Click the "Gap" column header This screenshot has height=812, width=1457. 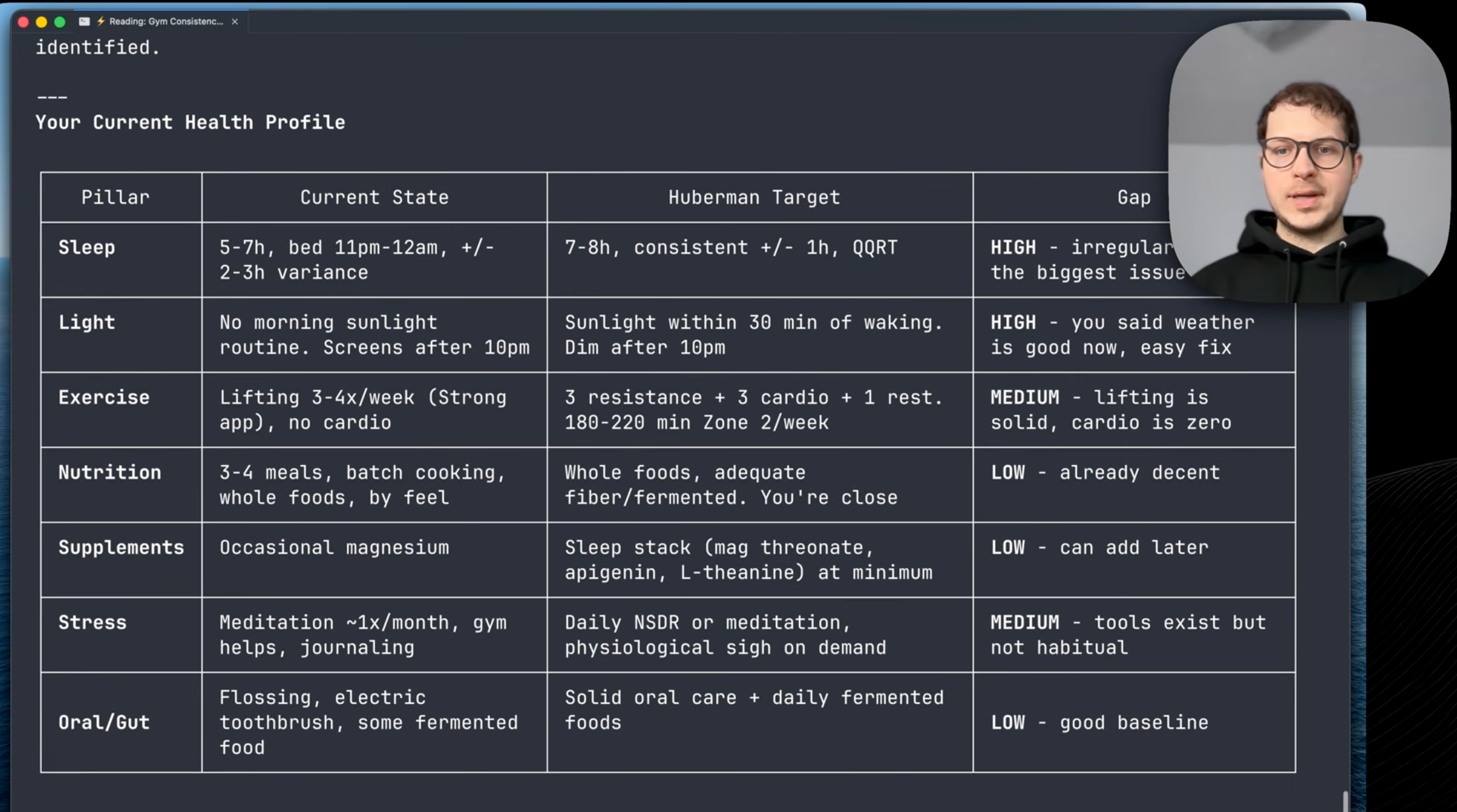click(1133, 197)
